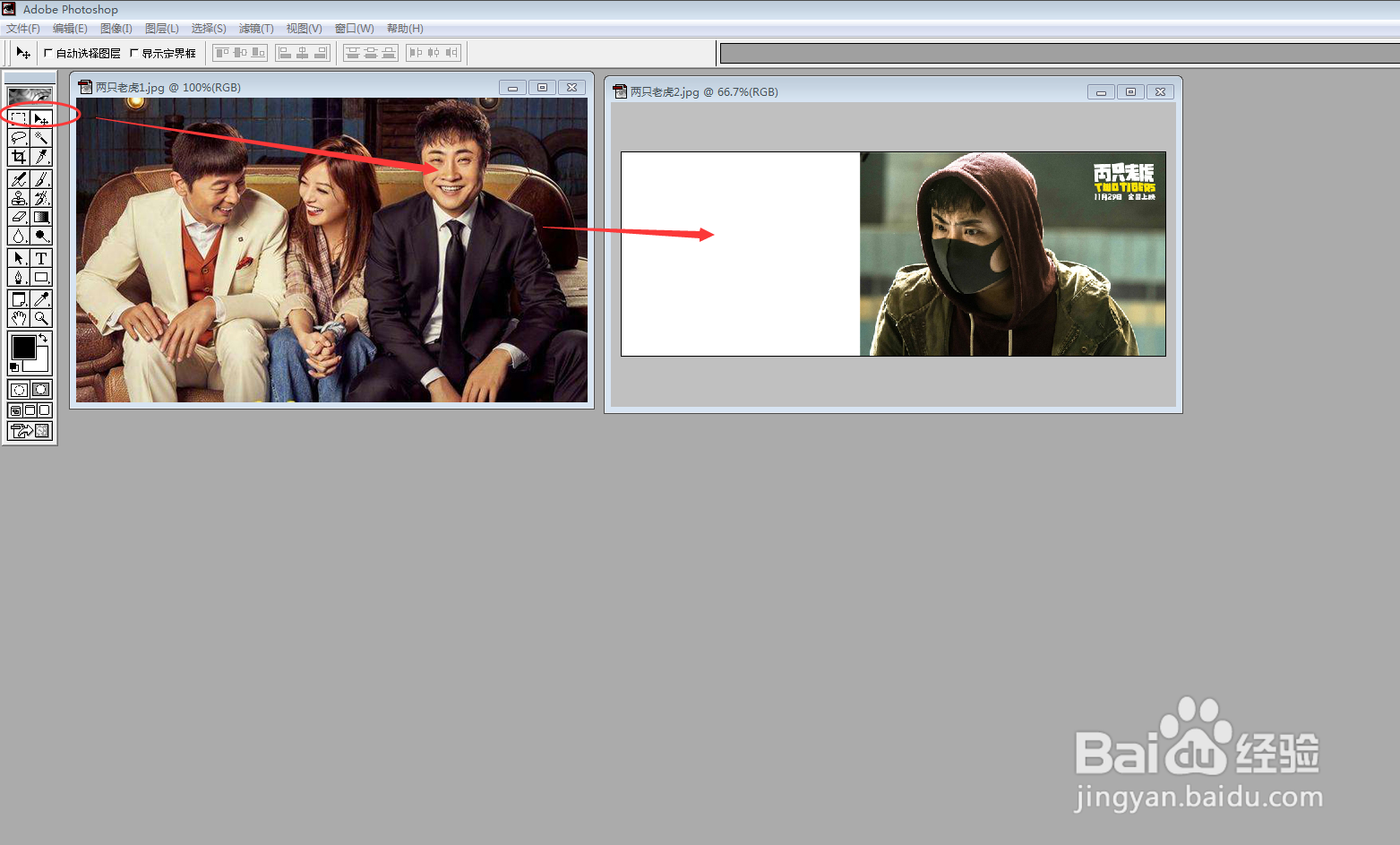Click Distribute Right Edges button
The image size is (1400, 845).
click(x=451, y=53)
